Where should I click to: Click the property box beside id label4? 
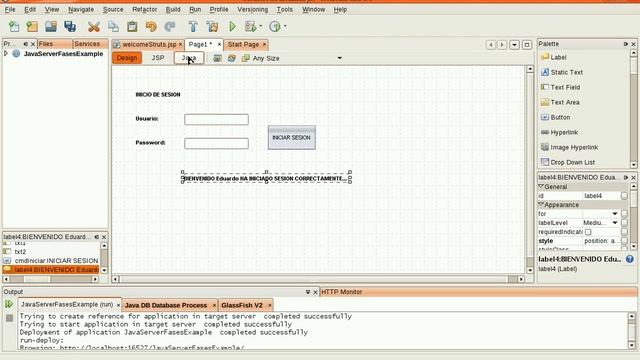[624, 196]
